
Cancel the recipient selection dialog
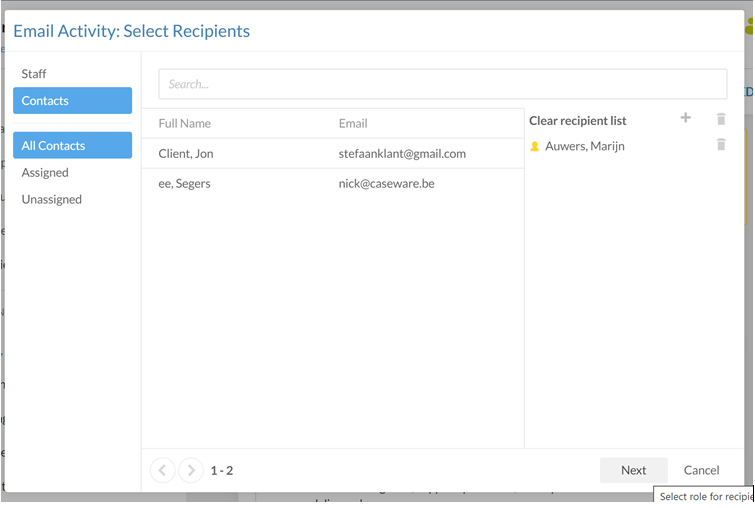click(701, 470)
